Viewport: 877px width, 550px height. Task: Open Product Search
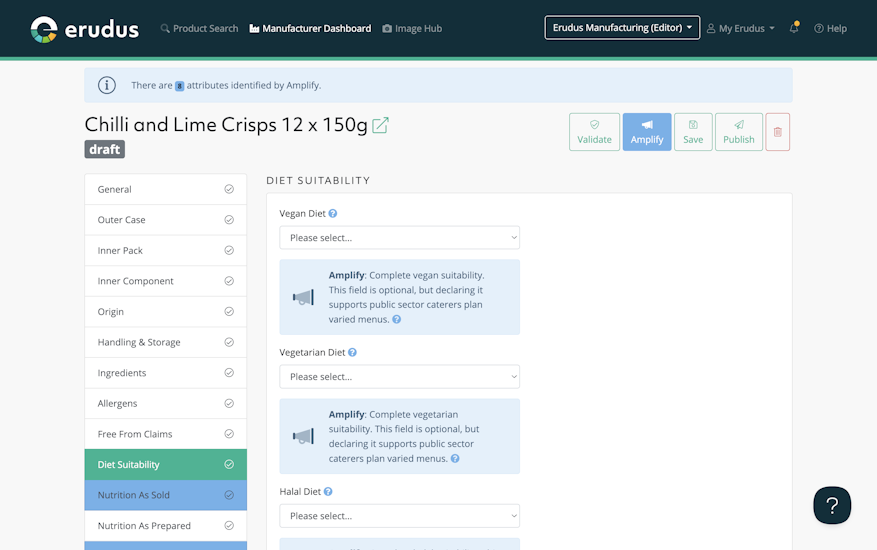(199, 29)
